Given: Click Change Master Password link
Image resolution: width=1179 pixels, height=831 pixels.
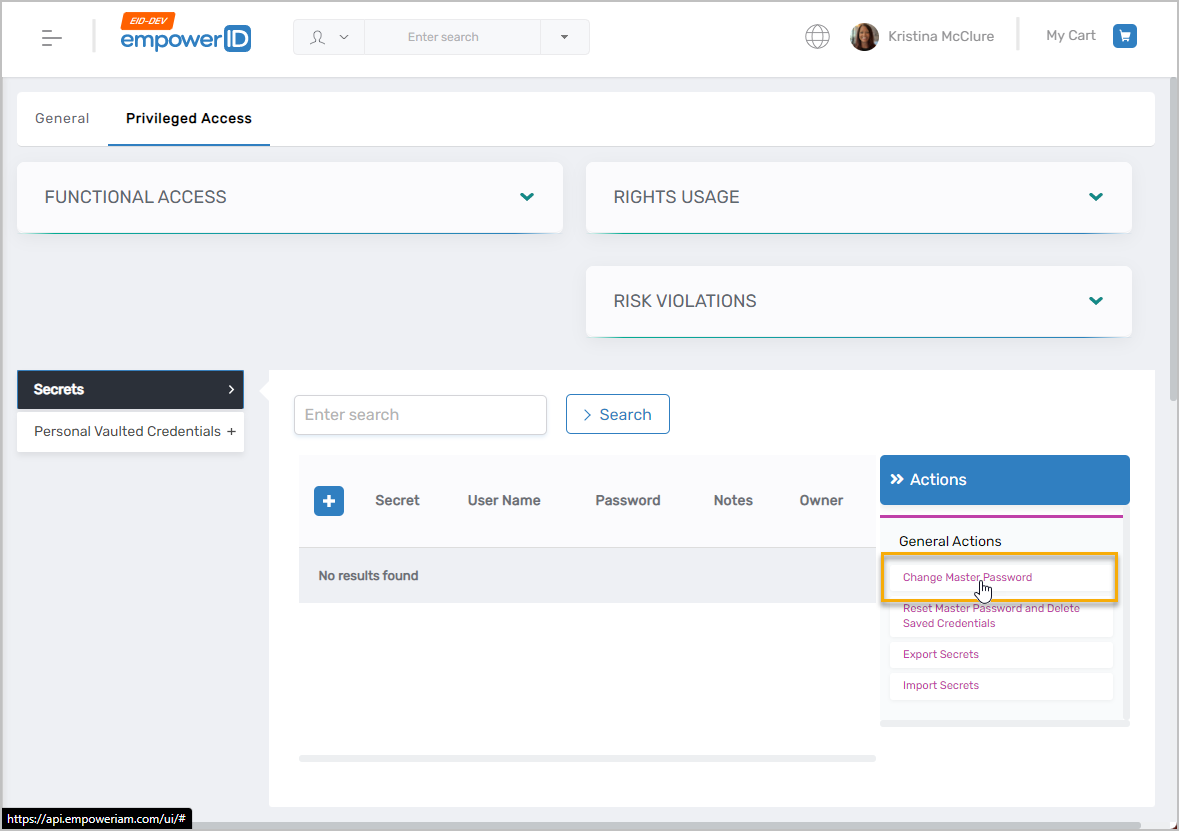Looking at the screenshot, I should tap(967, 577).
